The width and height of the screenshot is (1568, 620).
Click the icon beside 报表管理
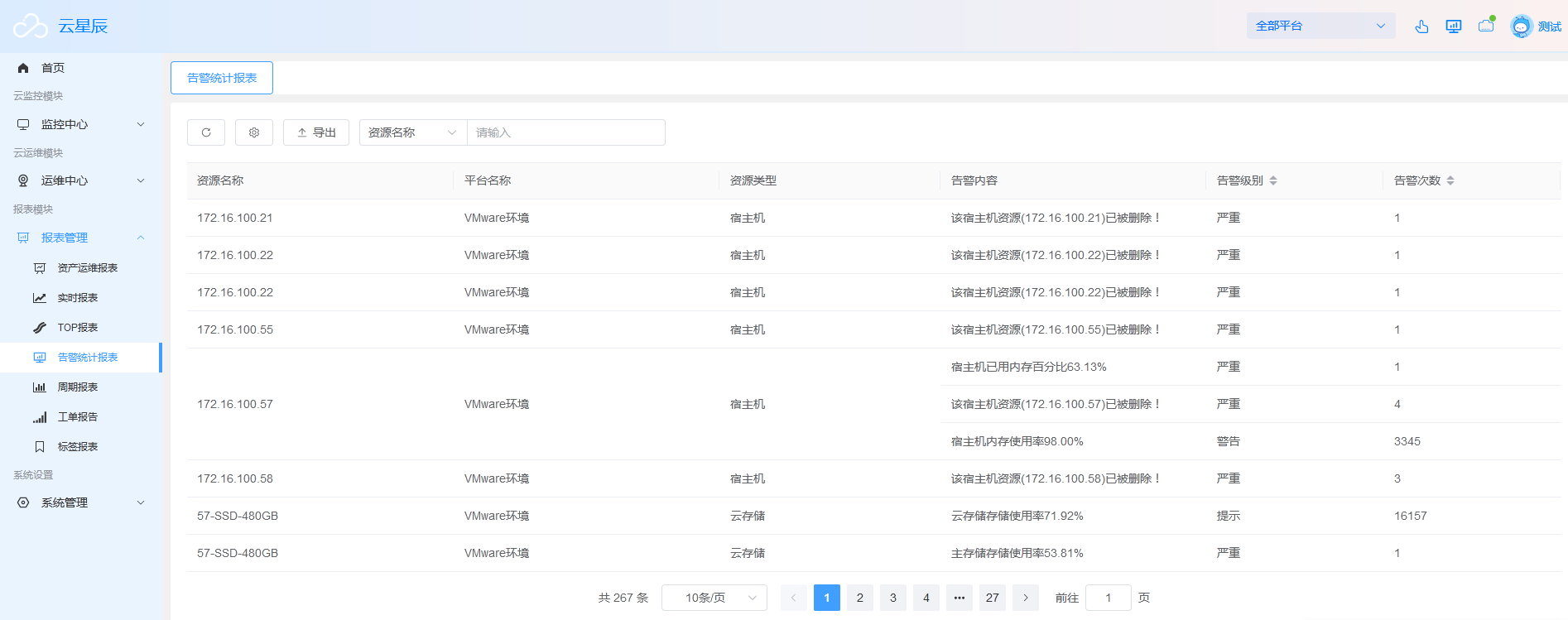(x=23, y=238)
